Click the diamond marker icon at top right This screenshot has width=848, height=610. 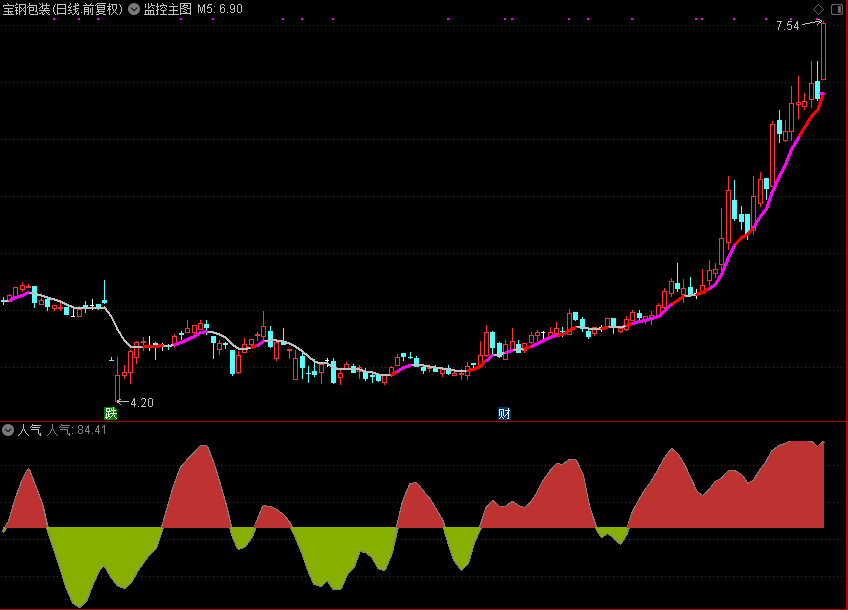818,9
